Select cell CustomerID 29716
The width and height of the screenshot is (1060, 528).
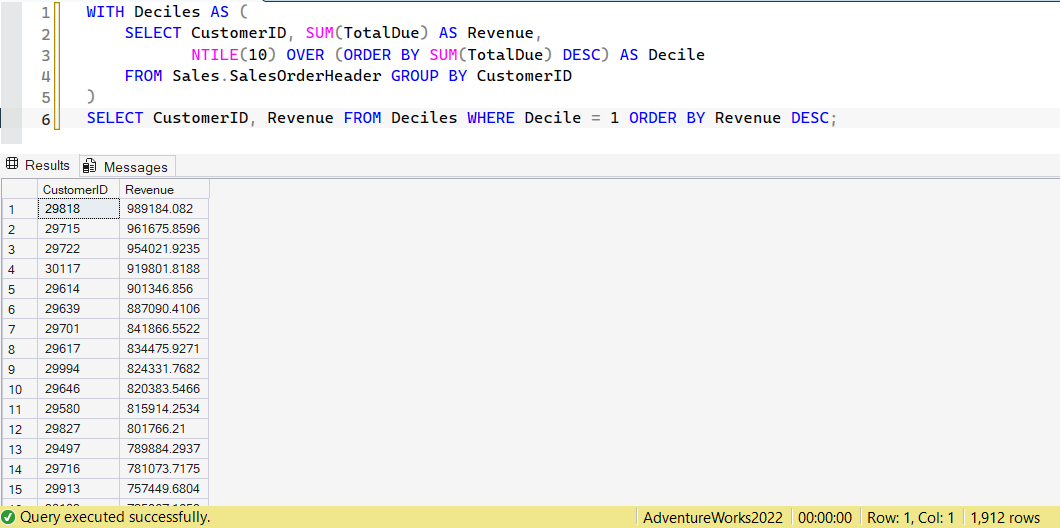[78, 469]
